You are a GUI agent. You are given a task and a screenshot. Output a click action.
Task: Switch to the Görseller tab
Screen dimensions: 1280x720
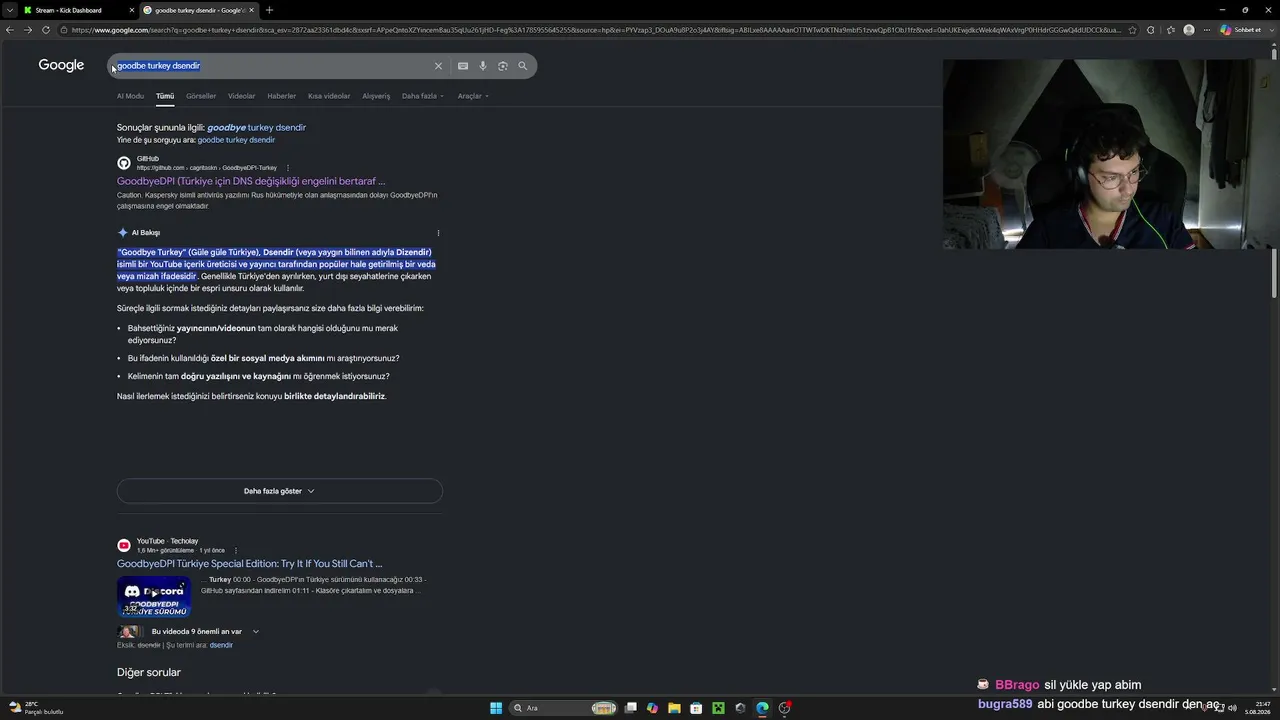tap(201, 96)
